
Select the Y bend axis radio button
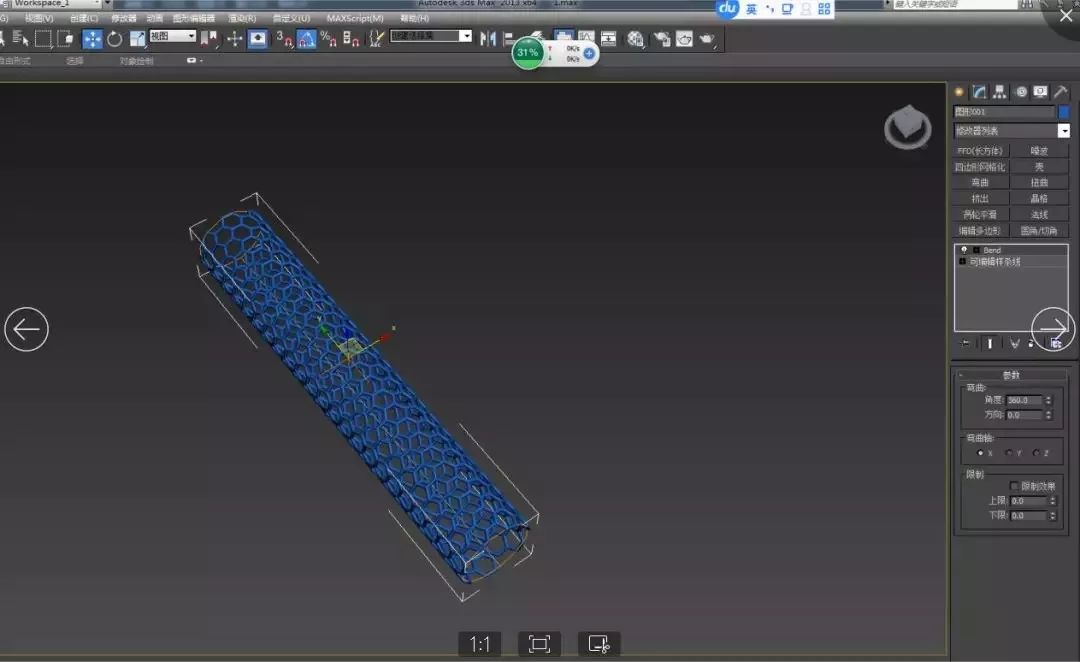tap(1008, 453)
